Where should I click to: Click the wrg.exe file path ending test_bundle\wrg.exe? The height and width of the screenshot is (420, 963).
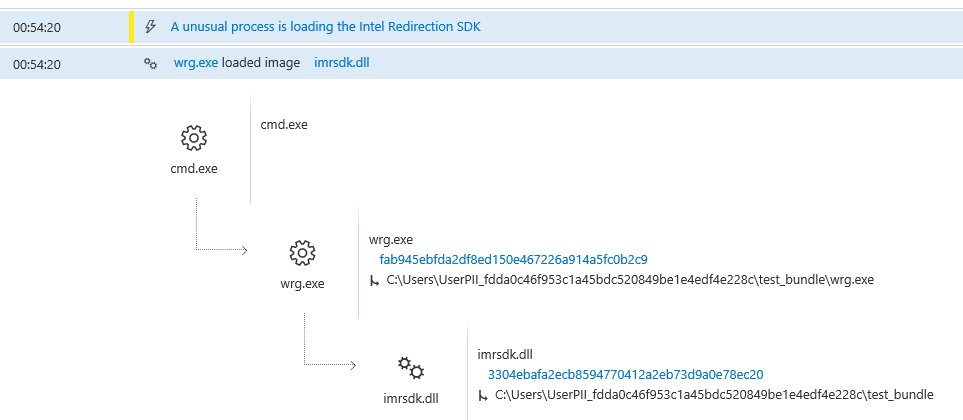[630, 280]
